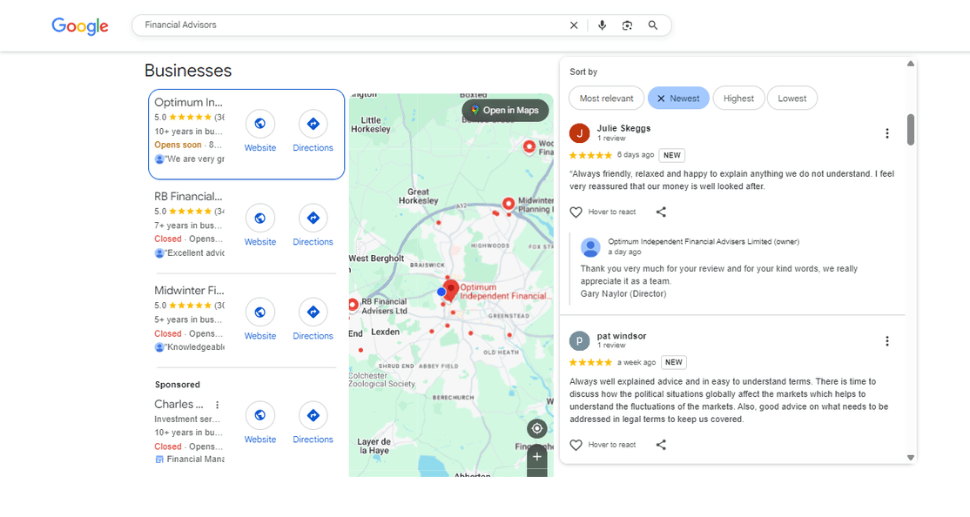Image resolution: width=970 pixels, height=517 pixels.
Task: Click the Optimum Independent Financial Advisers owner name
Action: [x=703, y=242]
